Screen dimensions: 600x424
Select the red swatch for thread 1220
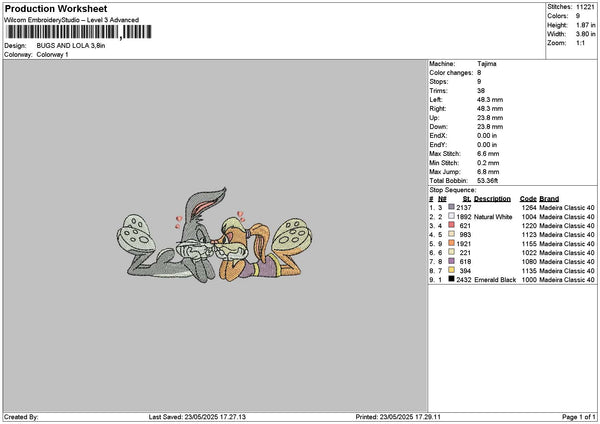(x=452, y=225)
